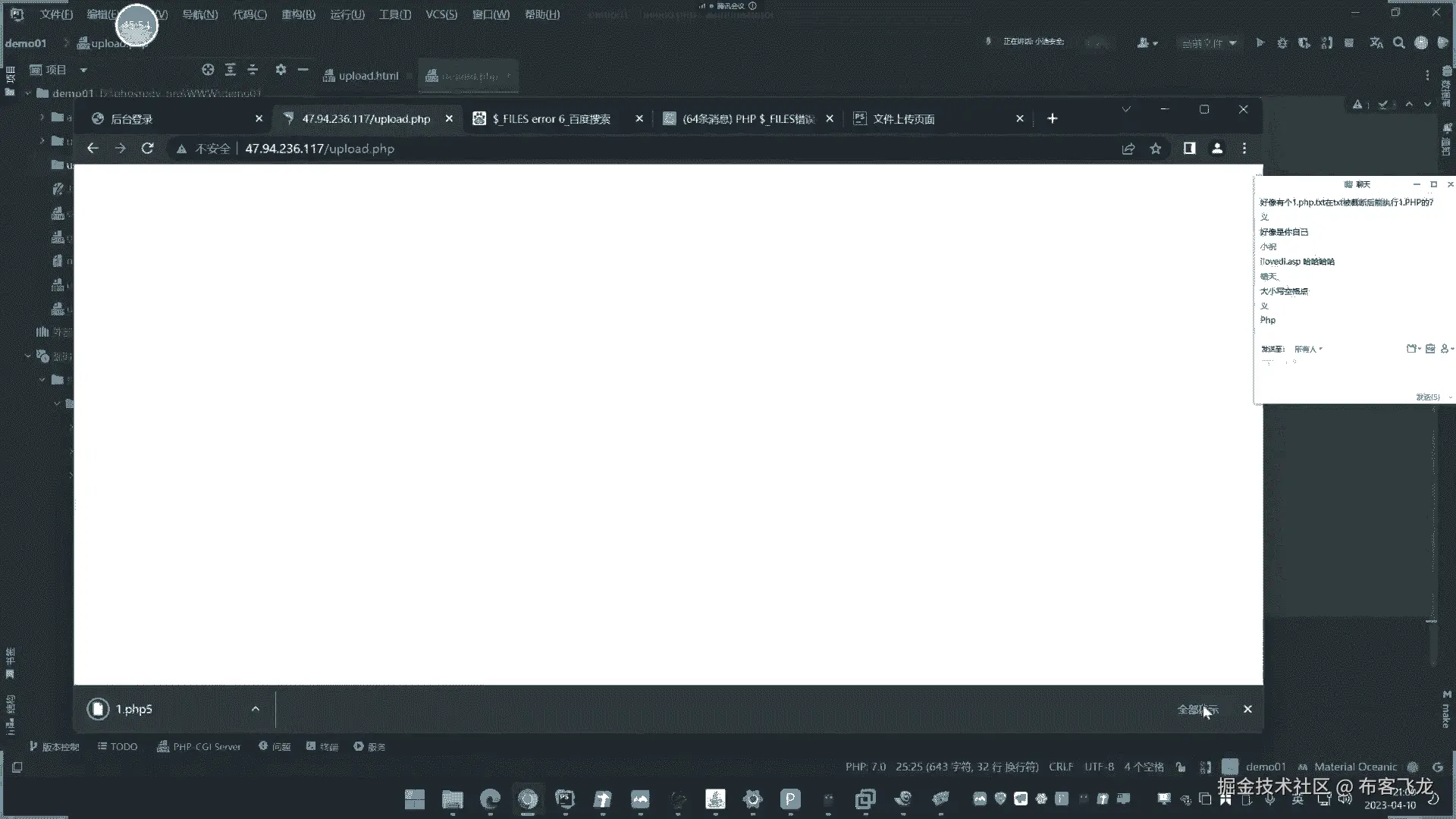Image resolution: width=1456 pixels, height=819 pixels.
Task: Open the PHP-CGI Server tool window
Action: pyautogui.click(x=199, y=747)
